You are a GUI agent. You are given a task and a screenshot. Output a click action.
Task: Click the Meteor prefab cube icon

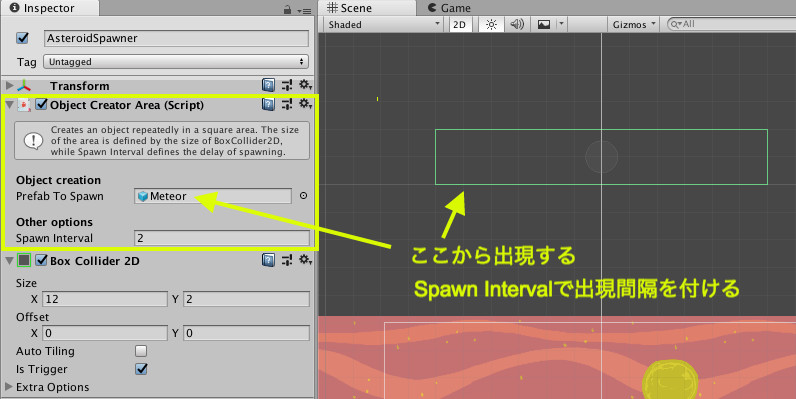tap(143, 196)
